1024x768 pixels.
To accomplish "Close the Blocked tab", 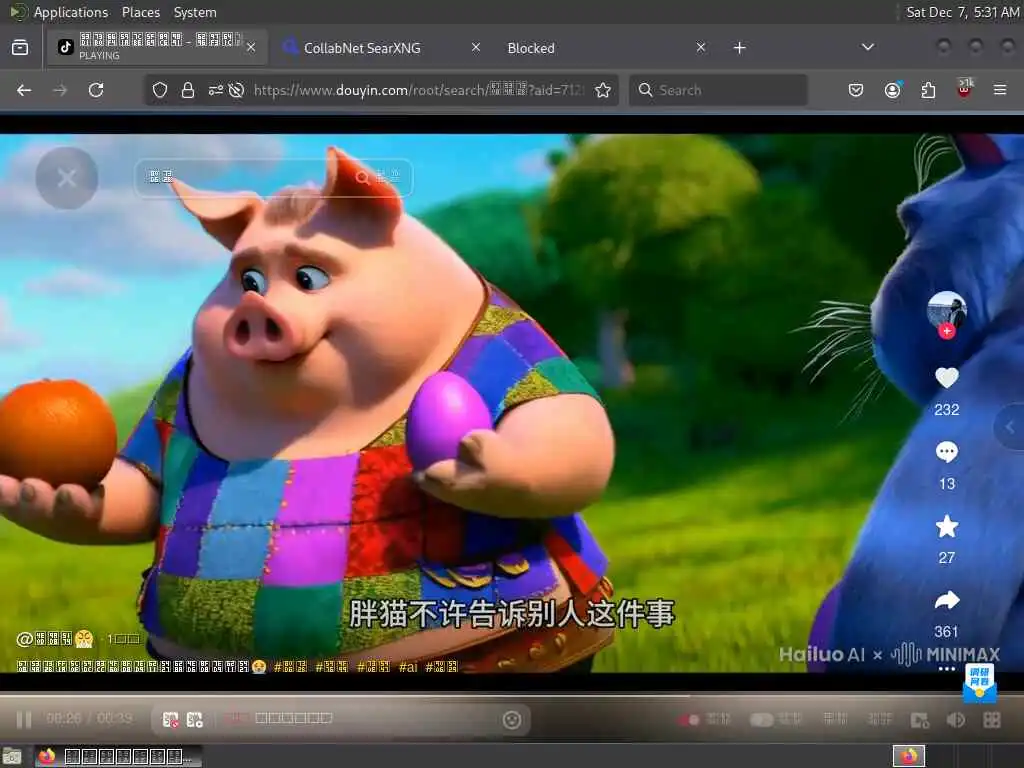I will pos(701,47).
